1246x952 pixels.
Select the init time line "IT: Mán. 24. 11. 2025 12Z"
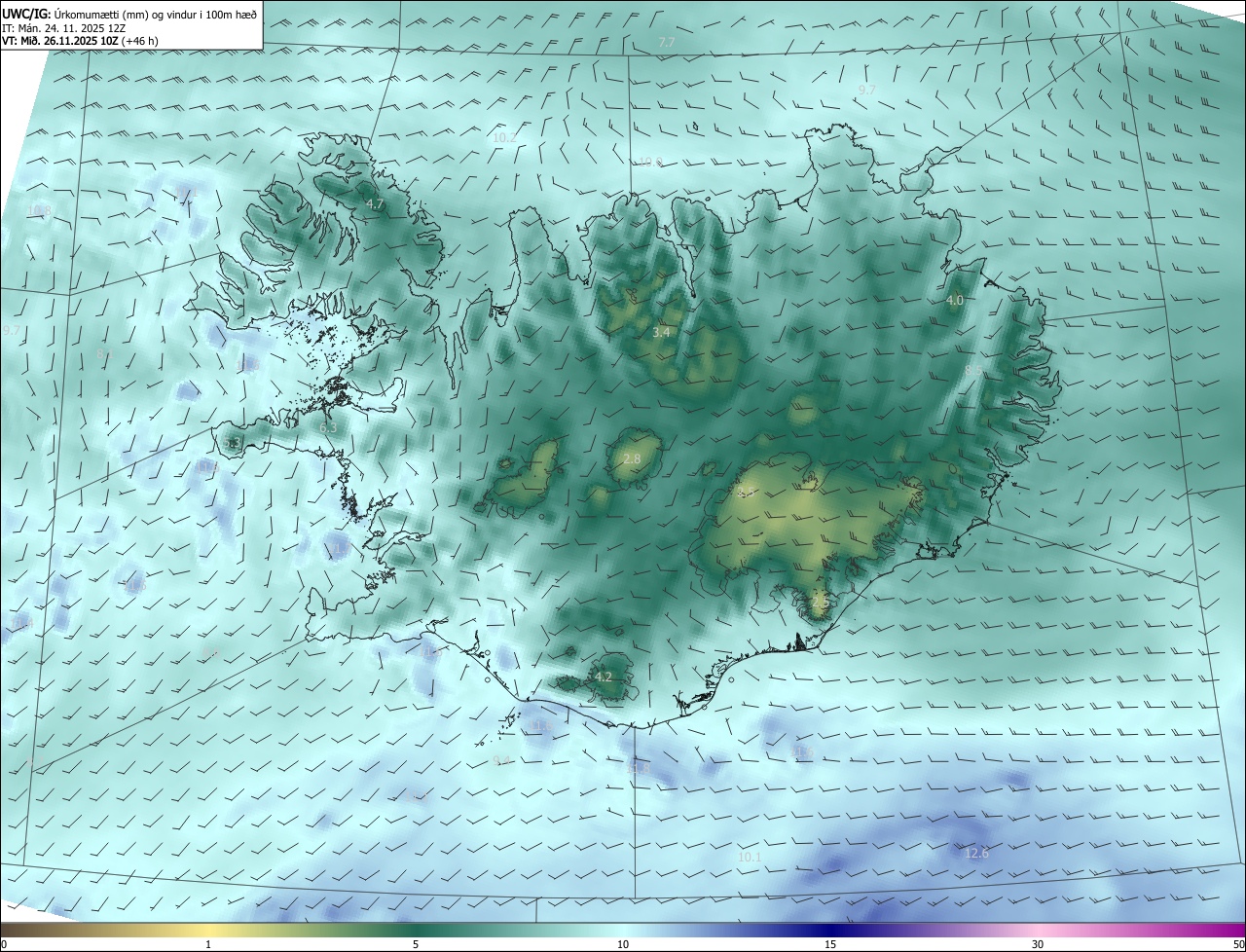tap(65, 27)
